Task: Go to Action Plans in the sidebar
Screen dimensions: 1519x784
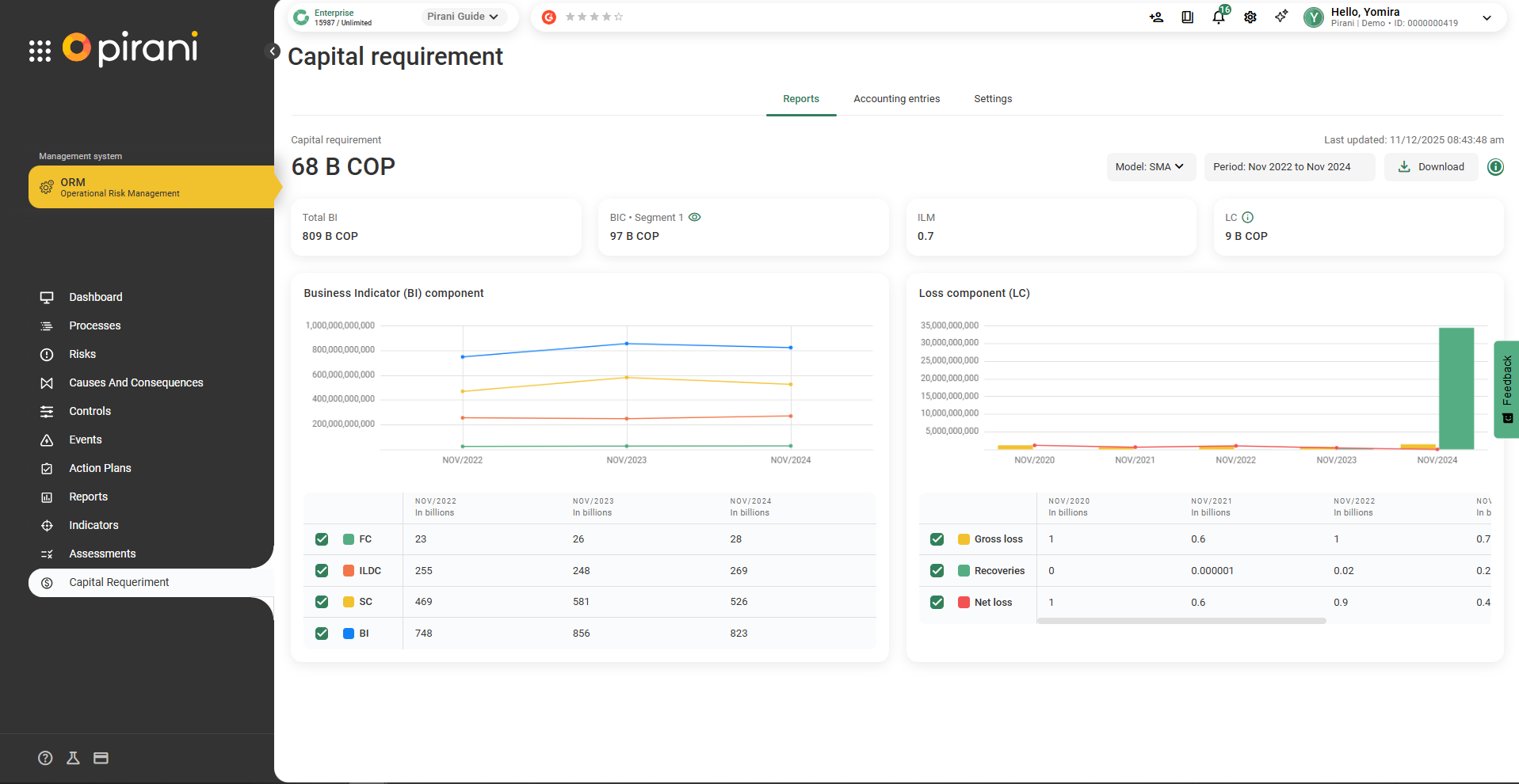Action: (x=100, y=468)
